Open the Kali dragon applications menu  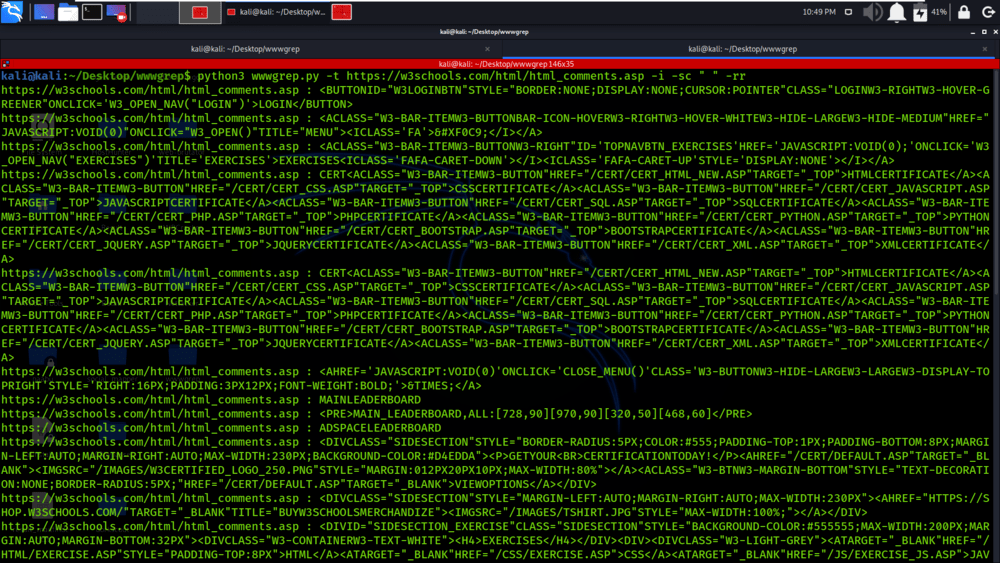point(11,11)
